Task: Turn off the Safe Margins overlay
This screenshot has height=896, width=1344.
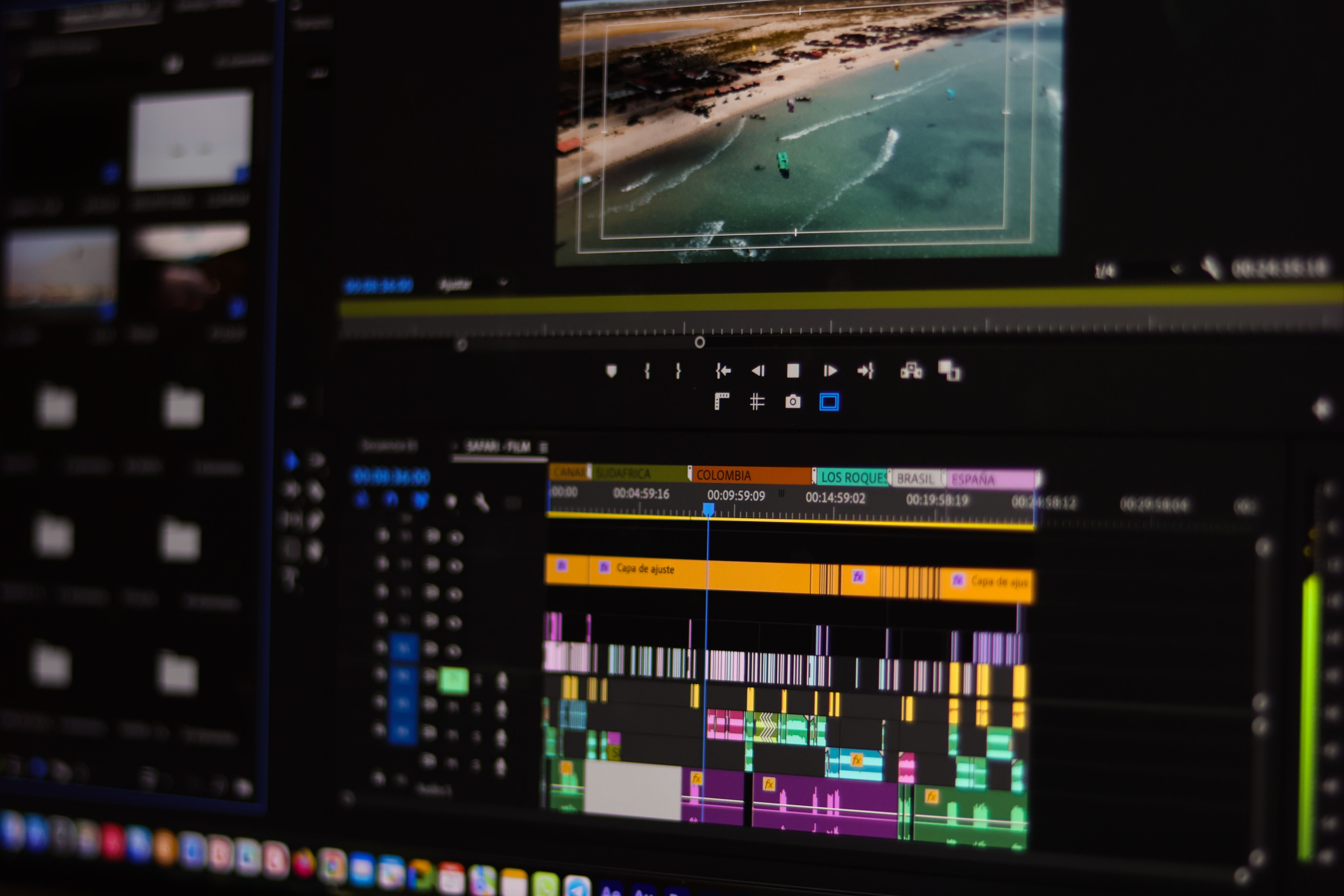Action: pos(829,402)
